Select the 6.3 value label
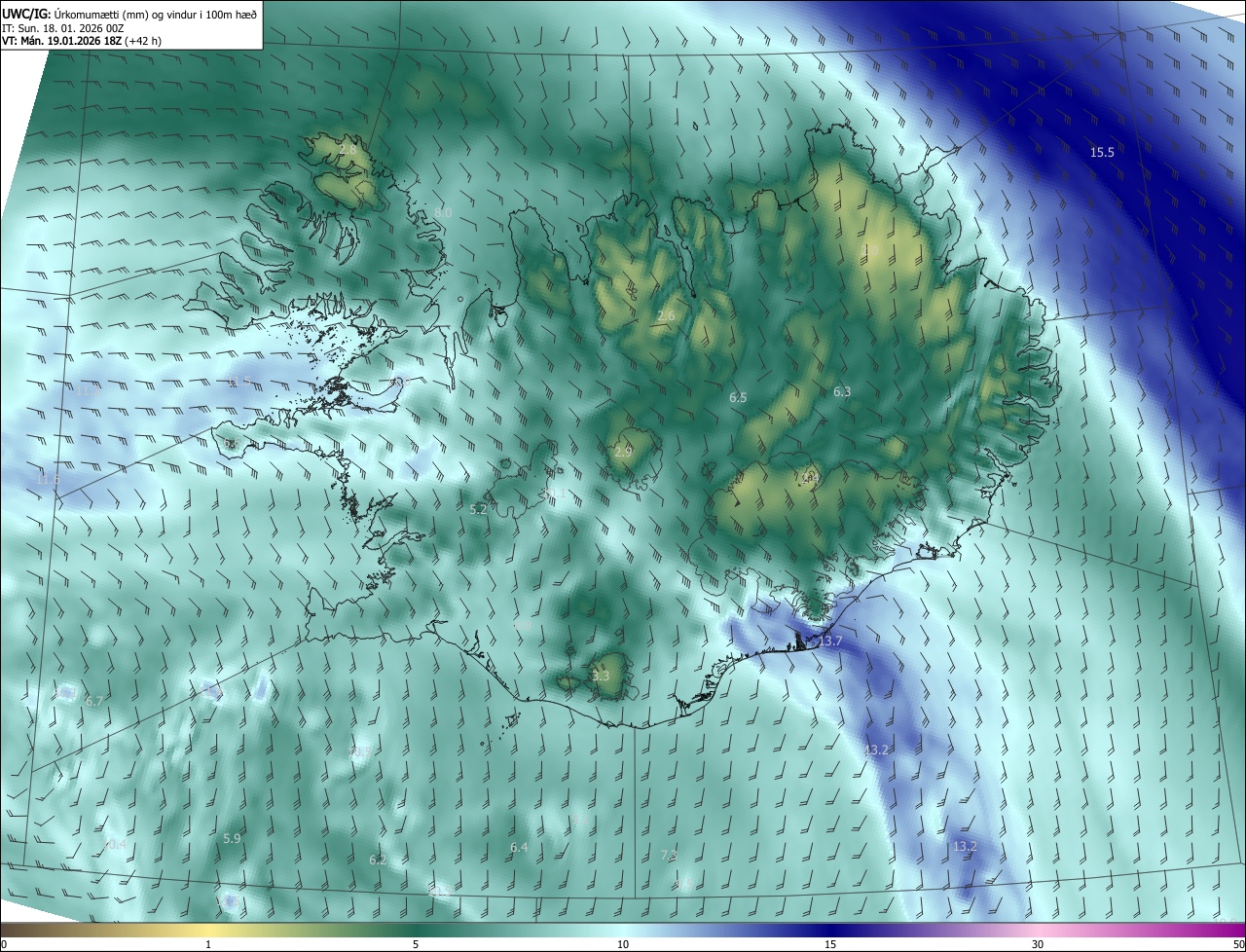Viewport: 1246px width, 952px height. (842, 391)
